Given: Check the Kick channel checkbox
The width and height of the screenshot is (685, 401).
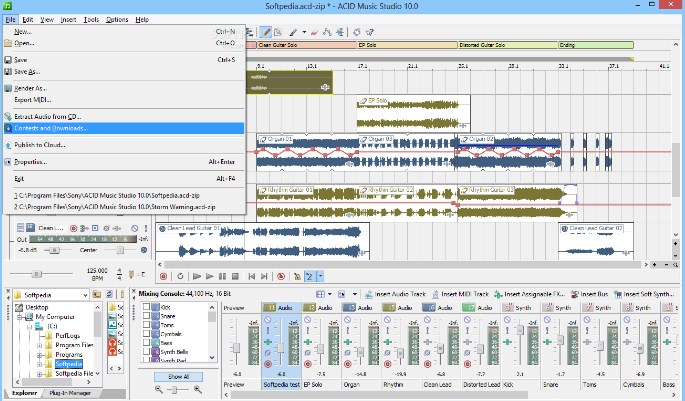Looking at the screenshot, I should pyautogui.click(x=146, y=307).
